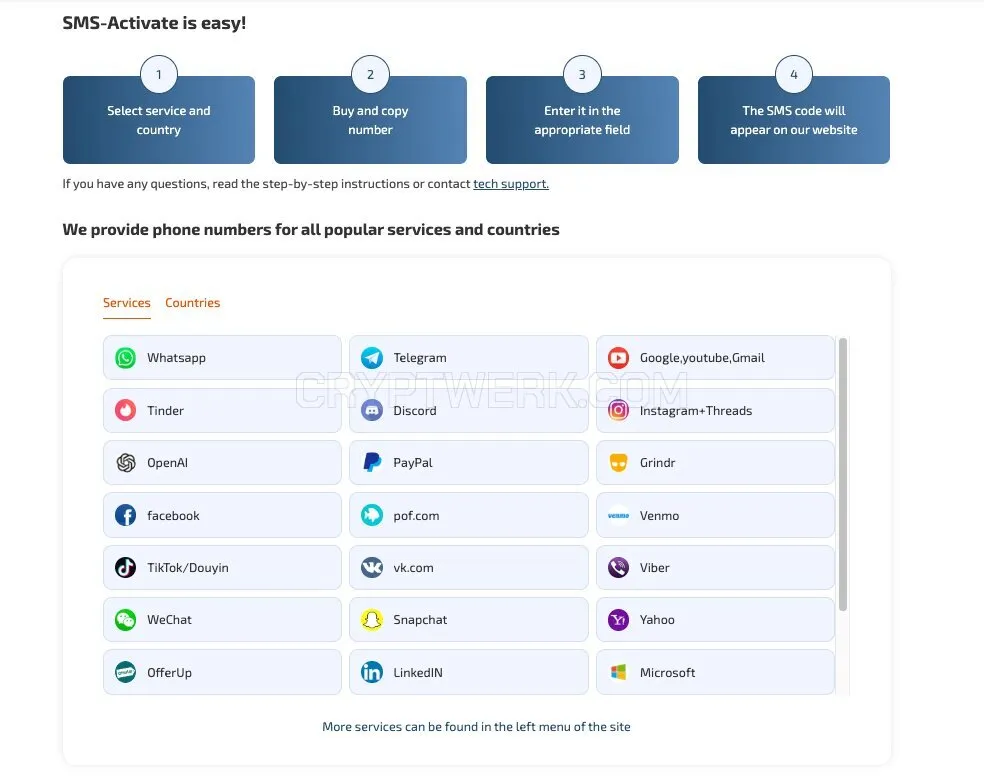
Task: Click the Telegram paper plane icon
Action: pyautogui.click(x=372, y=358)
